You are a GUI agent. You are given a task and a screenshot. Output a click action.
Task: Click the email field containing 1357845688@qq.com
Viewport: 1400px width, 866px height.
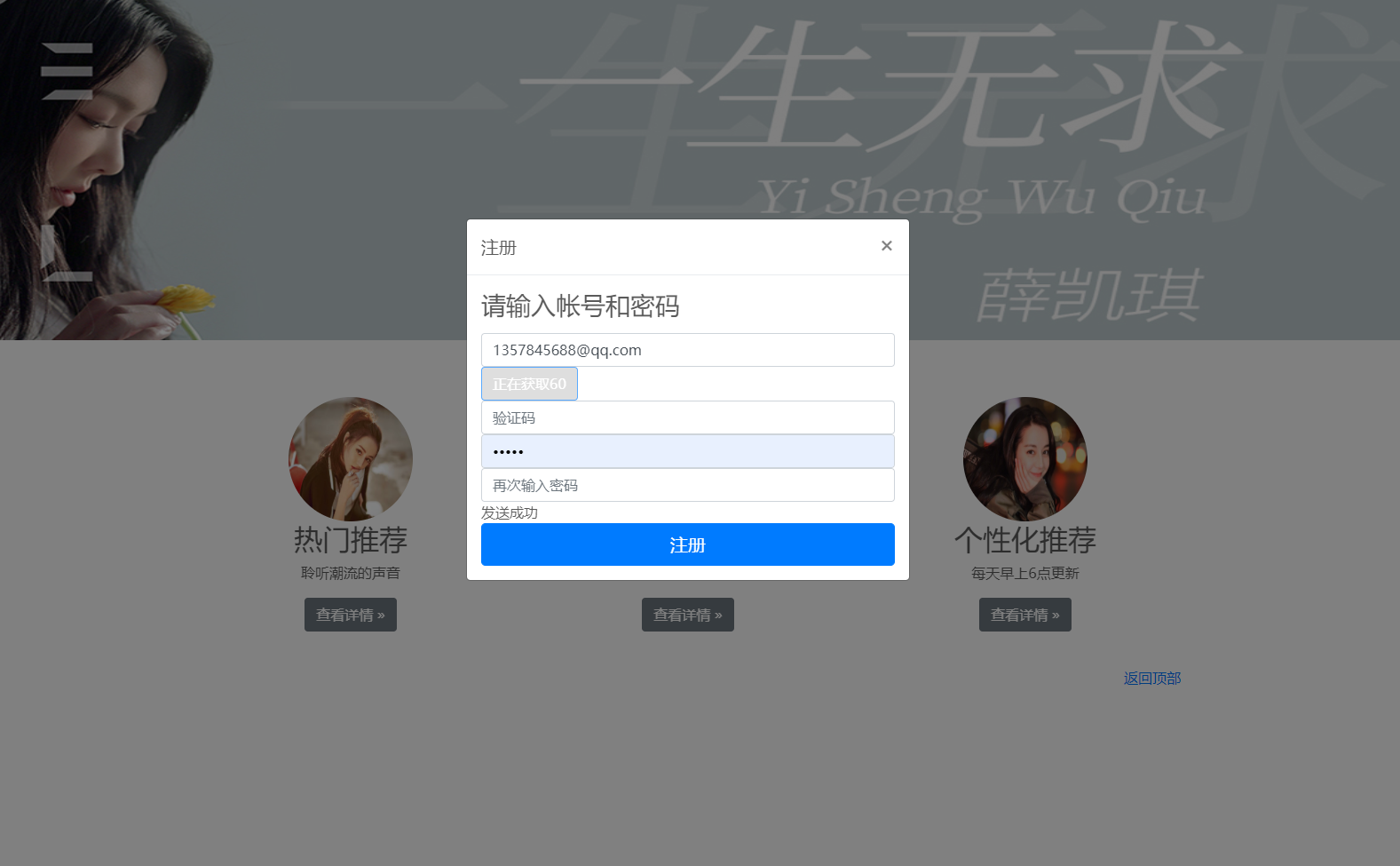687,350
